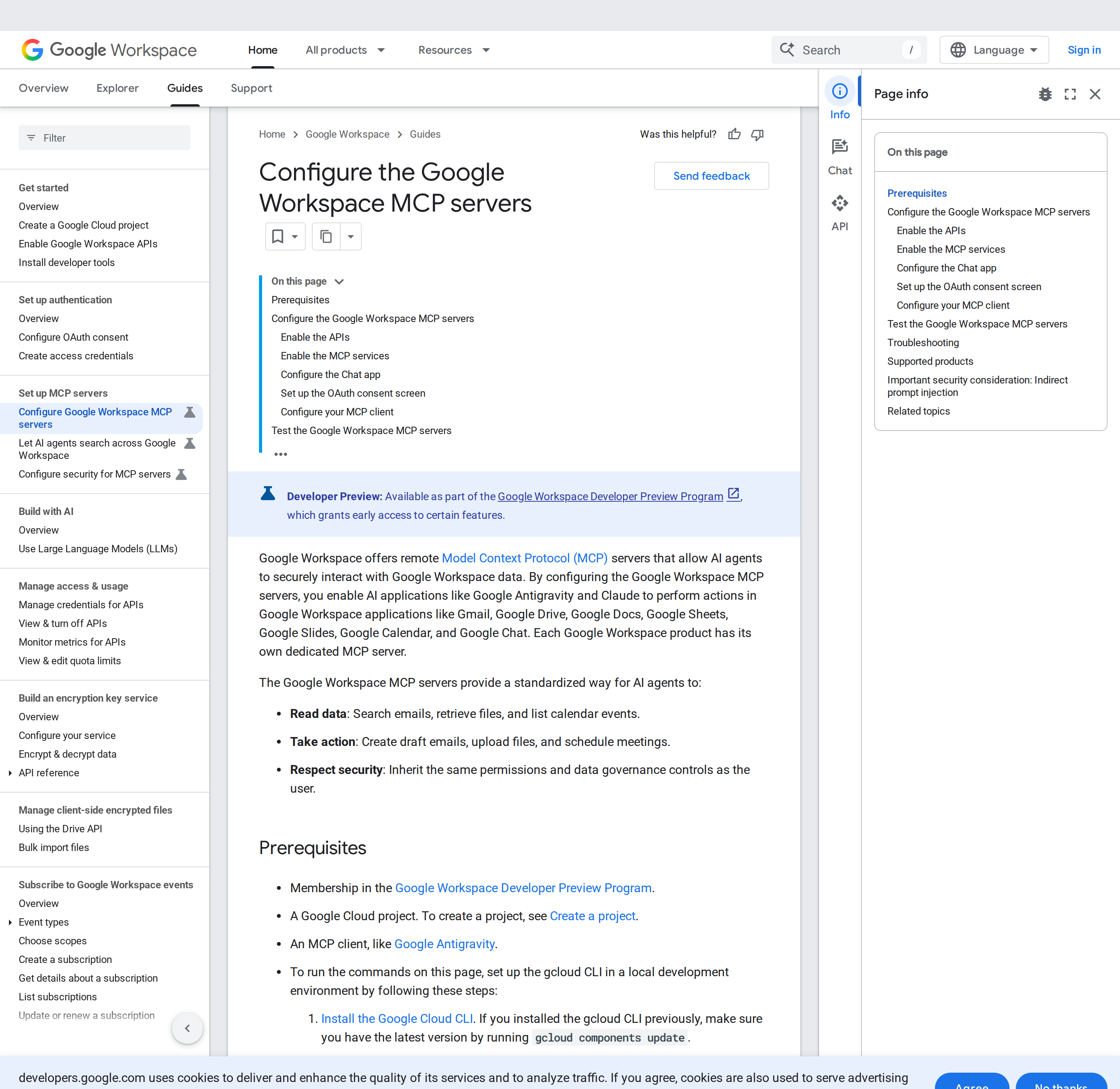
Task: Click flask icon beside Configure Google Workspace MCP servers
Action: 190,412
